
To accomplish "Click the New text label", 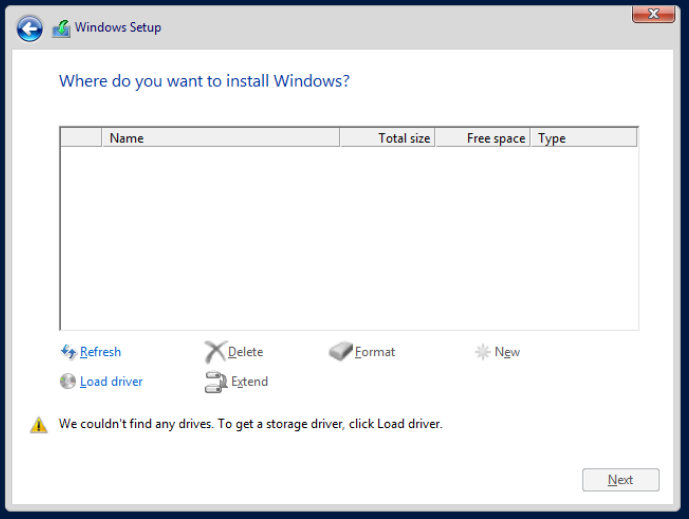I will click(x=508, y=352).
